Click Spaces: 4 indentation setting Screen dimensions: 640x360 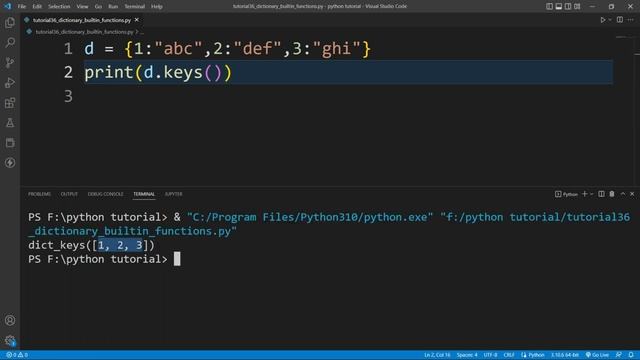[x=467, y=355]
